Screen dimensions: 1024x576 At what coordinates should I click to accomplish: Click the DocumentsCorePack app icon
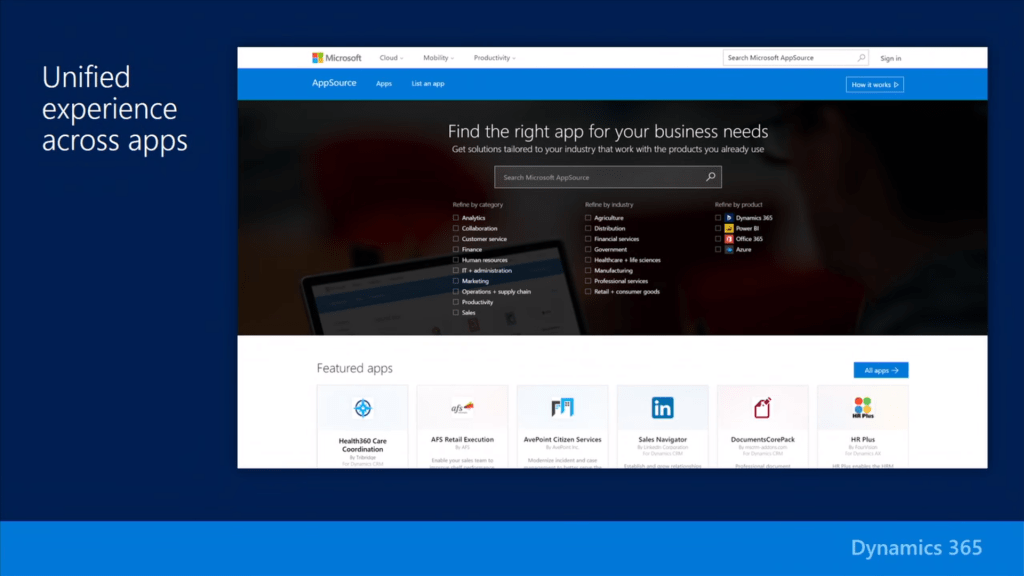click(762, 407)
